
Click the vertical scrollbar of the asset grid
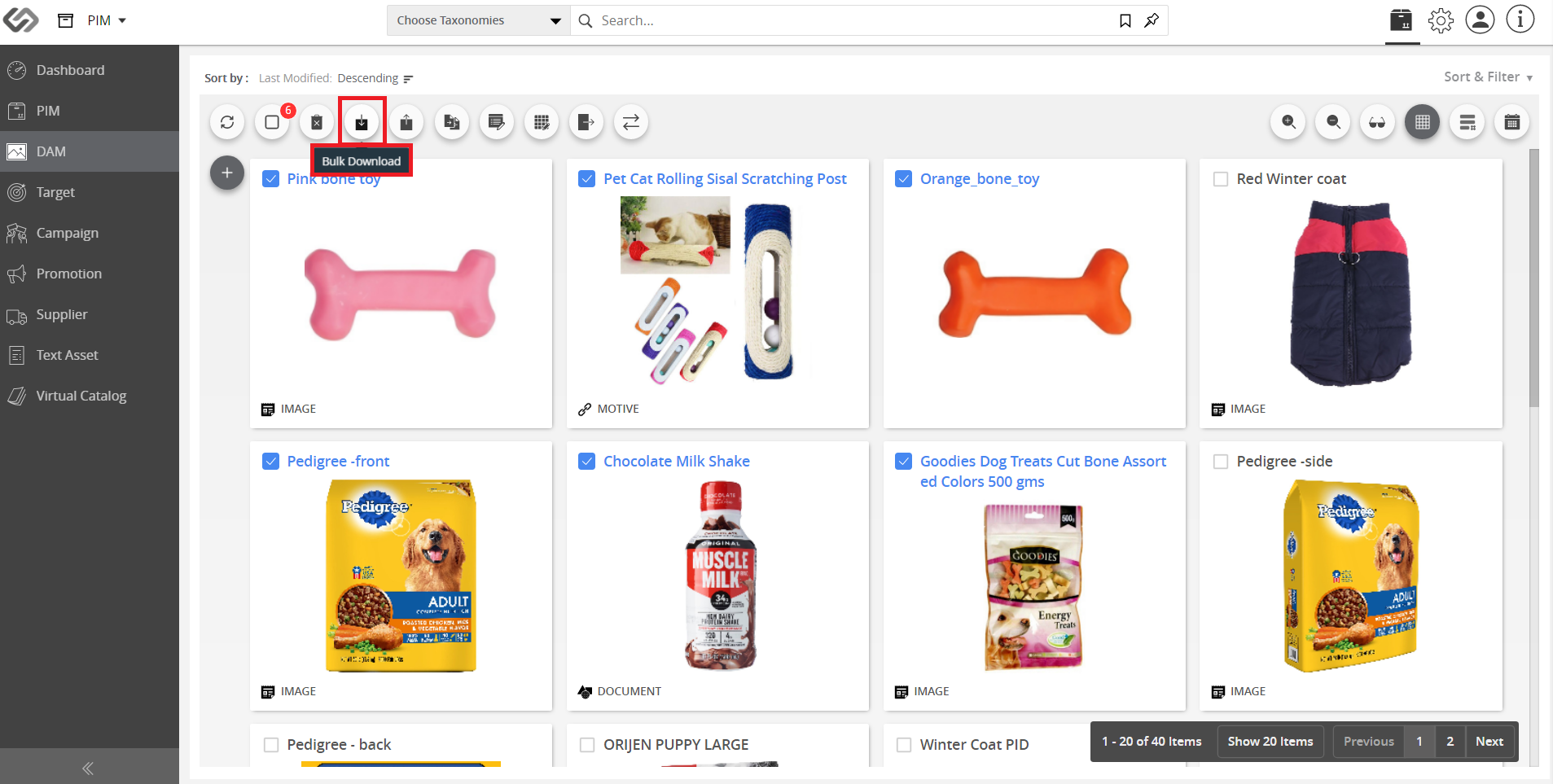[1534, 277]
